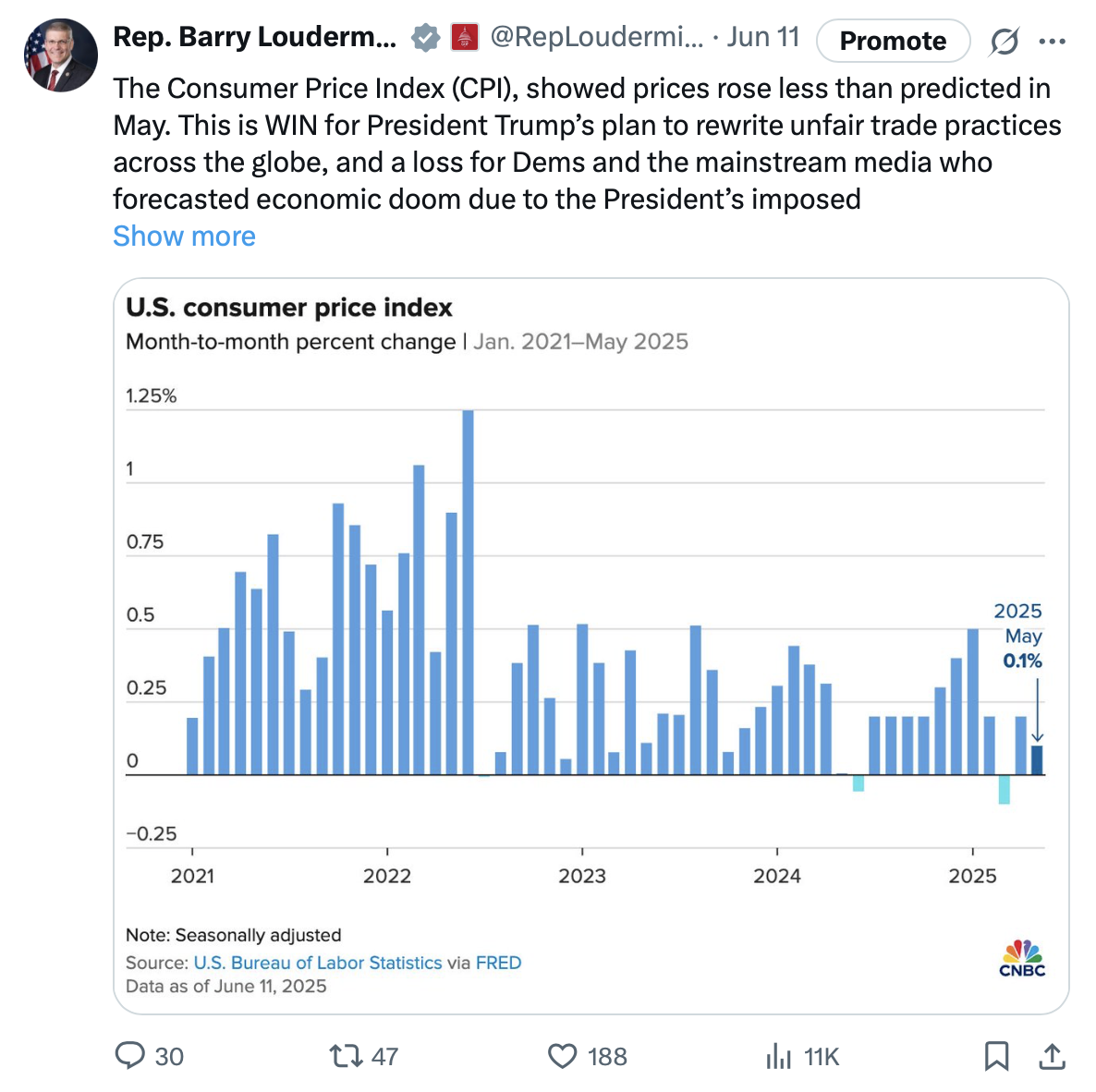Click the red Capitol affiliation badge
This screenshot has height=1092, width=1096.
coord(465,38)
